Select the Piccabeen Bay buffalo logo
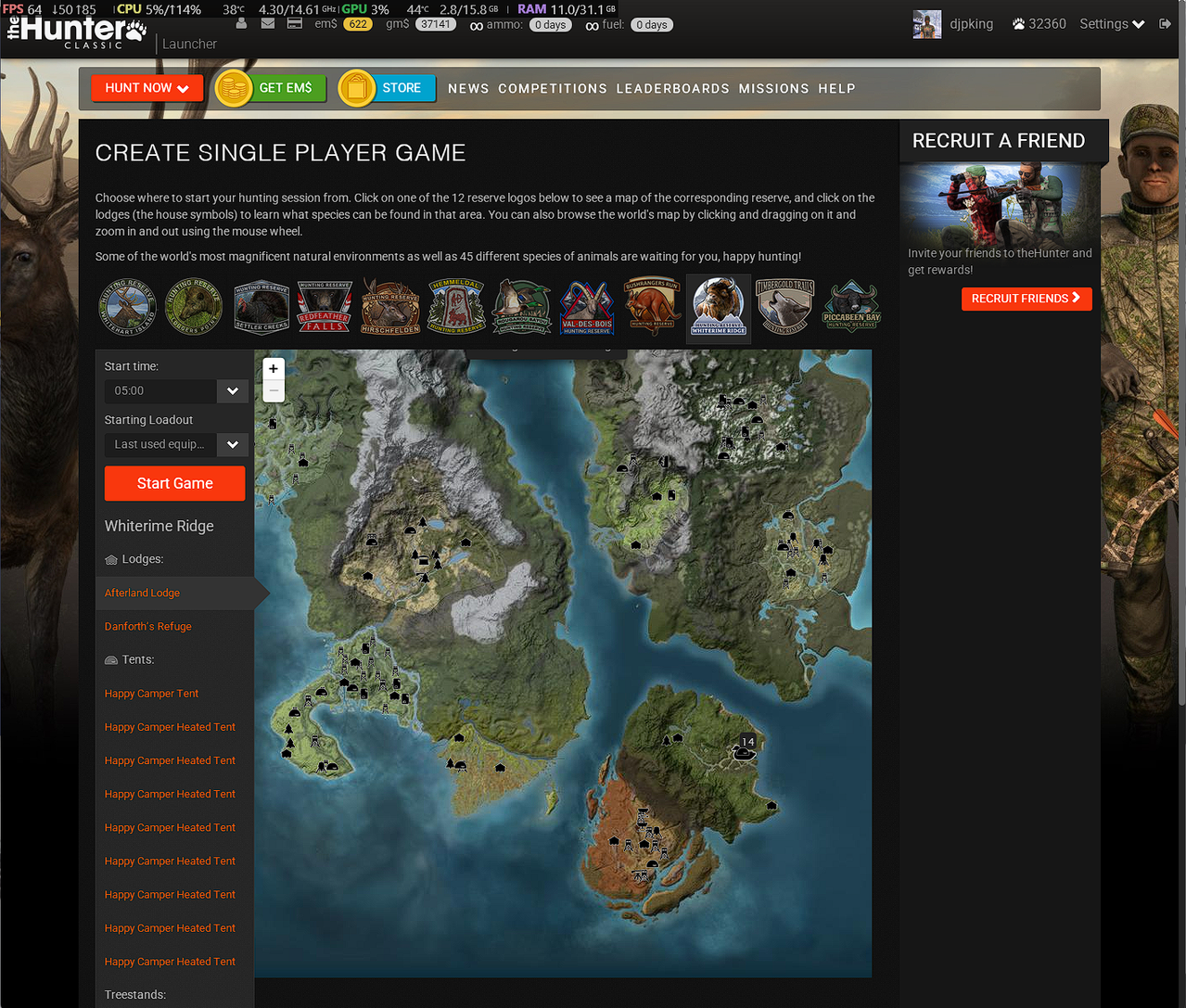The width and height of the screenshot is (1186, 1008). click(851, 307)
